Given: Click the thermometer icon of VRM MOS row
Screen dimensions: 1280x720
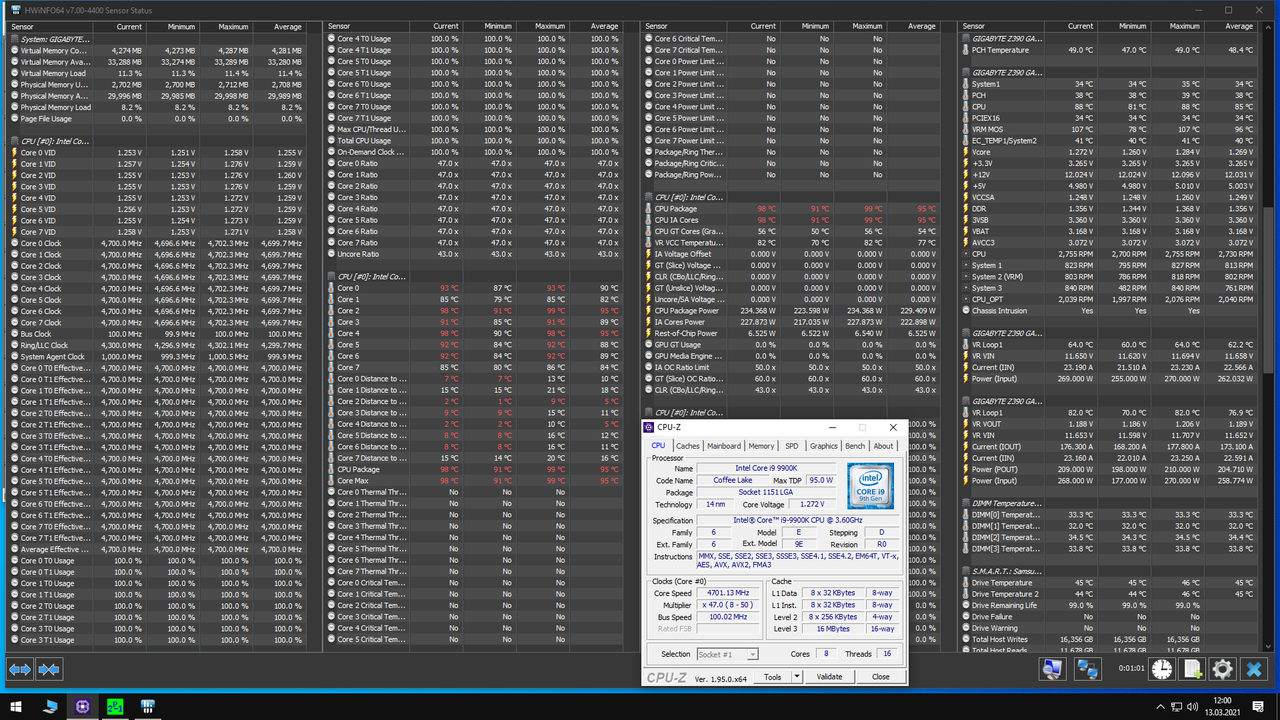Looking at the screenshot, I should (x=967, y=129).
